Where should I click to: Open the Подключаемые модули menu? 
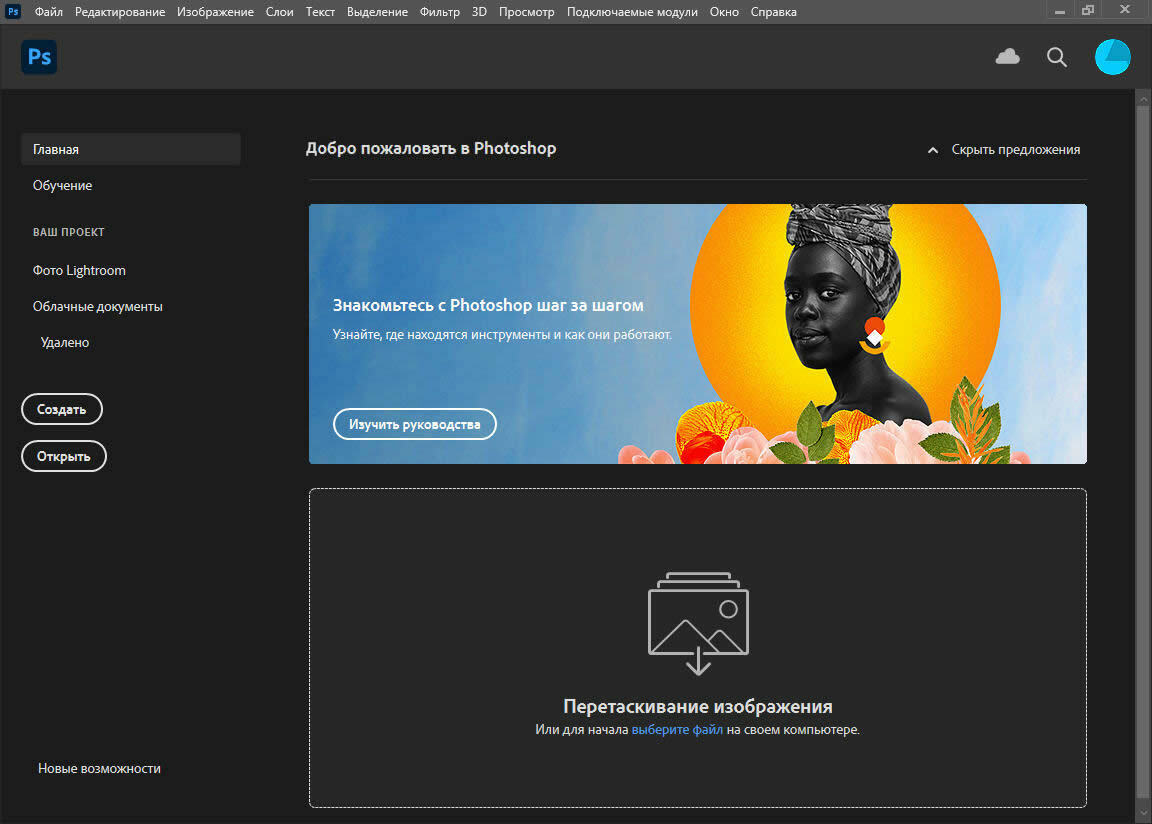click(632, 12)
